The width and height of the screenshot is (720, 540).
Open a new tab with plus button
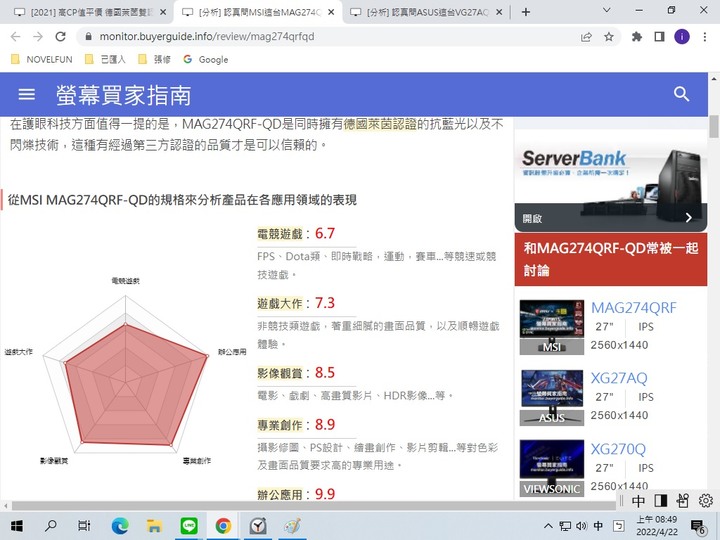click(526, 12)
